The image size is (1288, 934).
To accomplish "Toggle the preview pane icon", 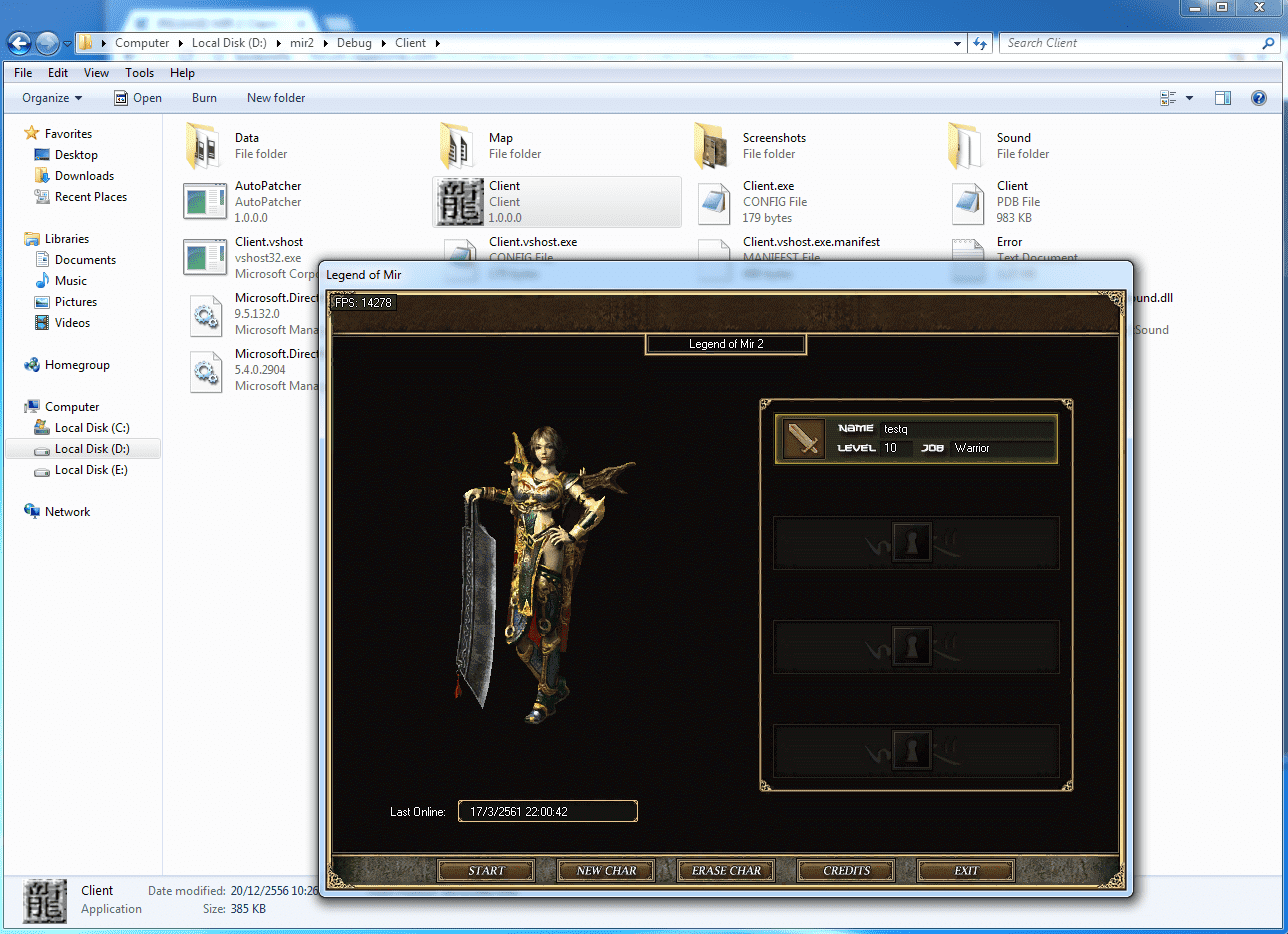I will pos(1222,98).
